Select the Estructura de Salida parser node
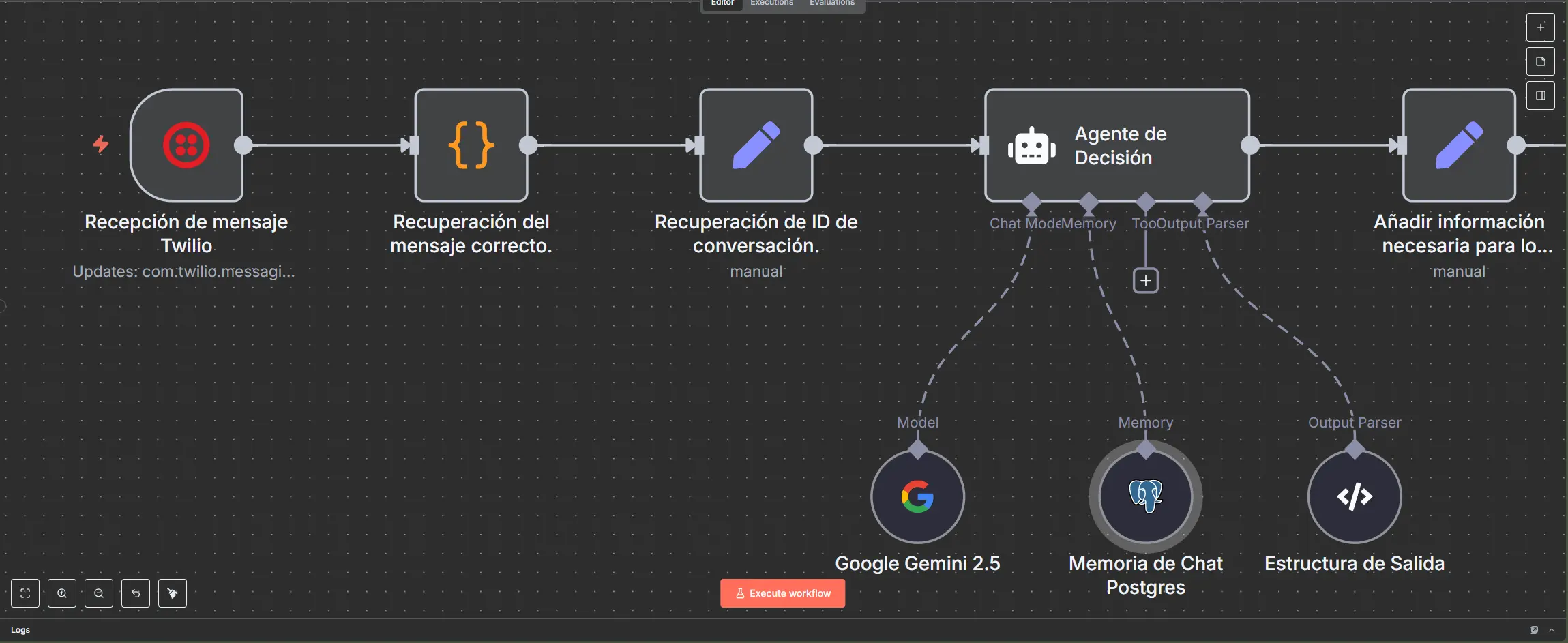This screenshot has width=1568, height=643. tap(1354, 496)
